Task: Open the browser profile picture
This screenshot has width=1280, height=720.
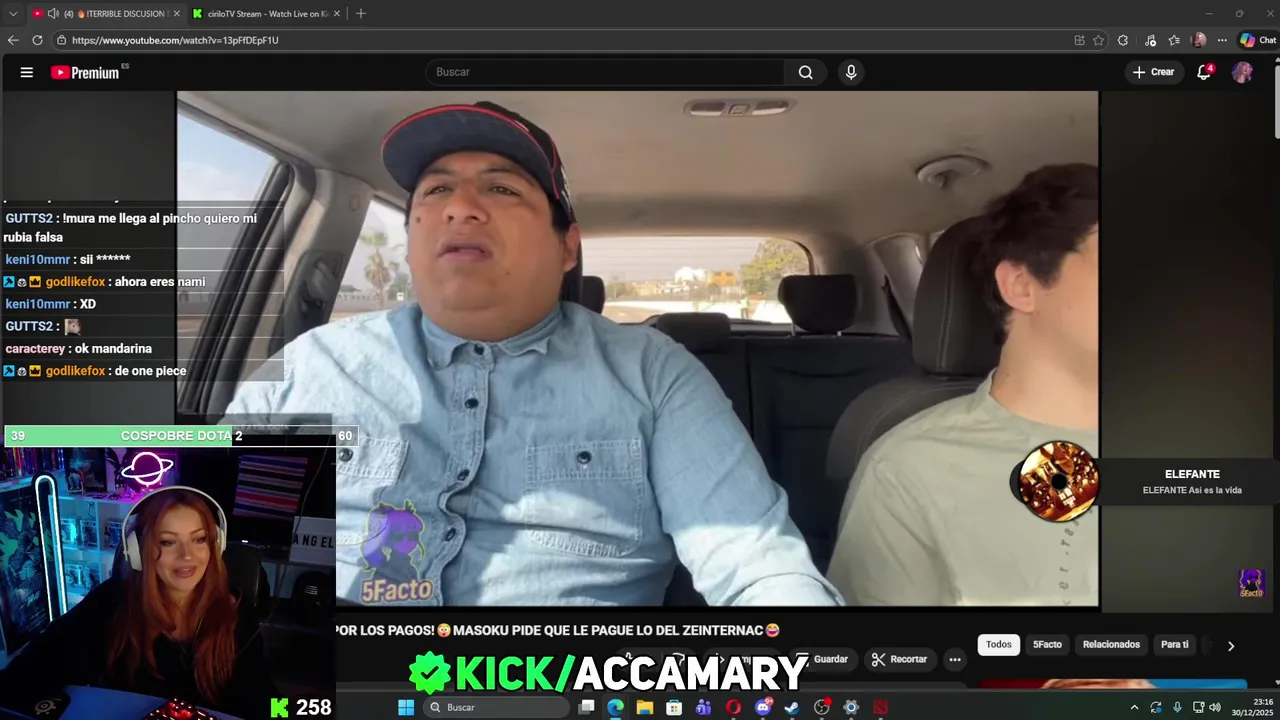Action: point(1199,40)
